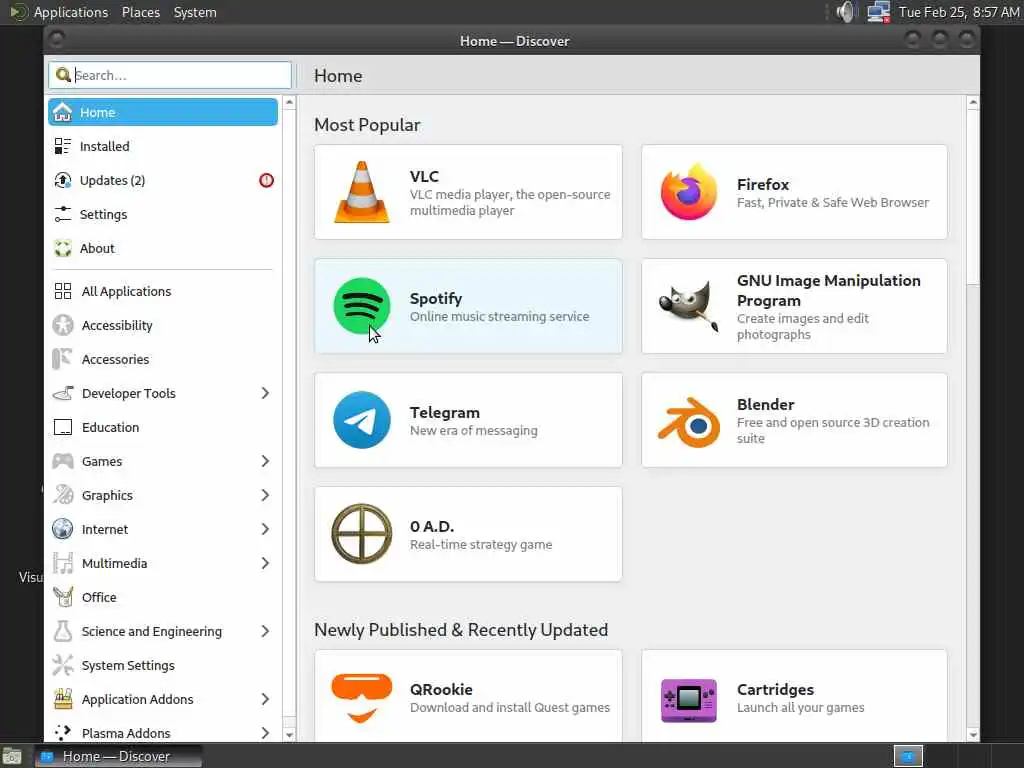Screen dimensions: 1024x768
Task: Expand the Developer Tools chevron
Action: coord(265,393)
